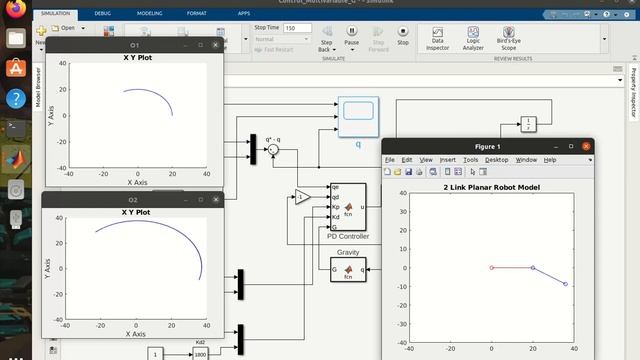640x360 pixels.
Task: Select the -1 gain block
Action: coord(302,197)
